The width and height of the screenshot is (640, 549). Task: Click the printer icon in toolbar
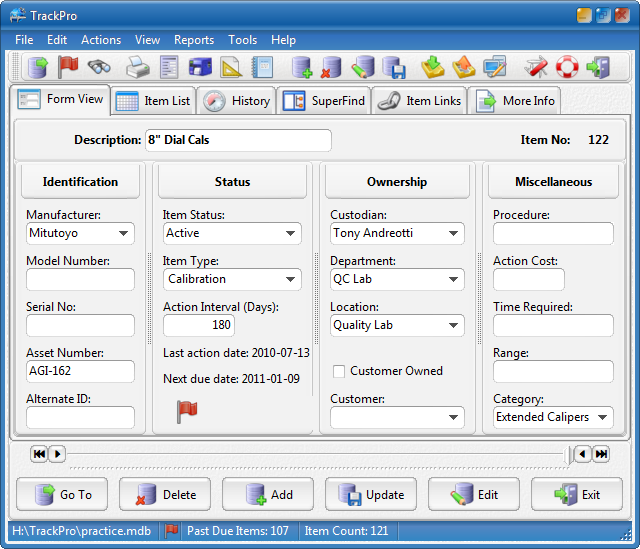138,67
